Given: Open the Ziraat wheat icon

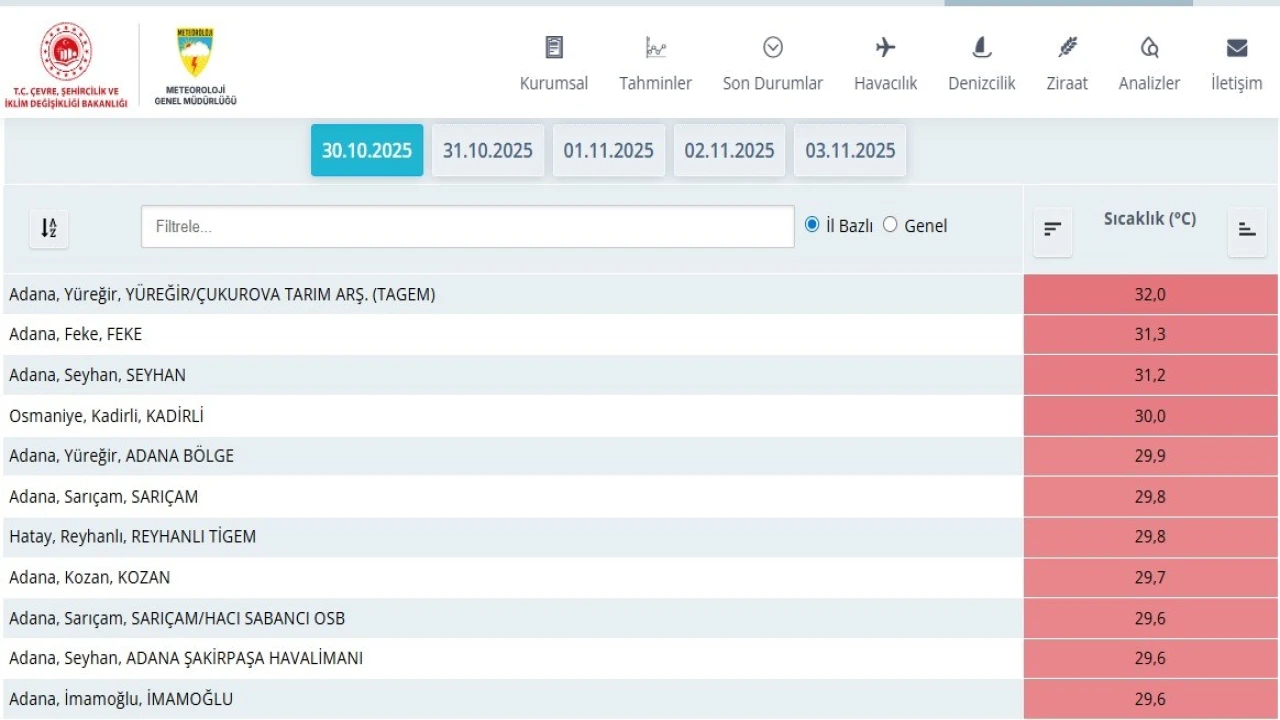Looking at the screenshot, I should tap(1067, 48).
